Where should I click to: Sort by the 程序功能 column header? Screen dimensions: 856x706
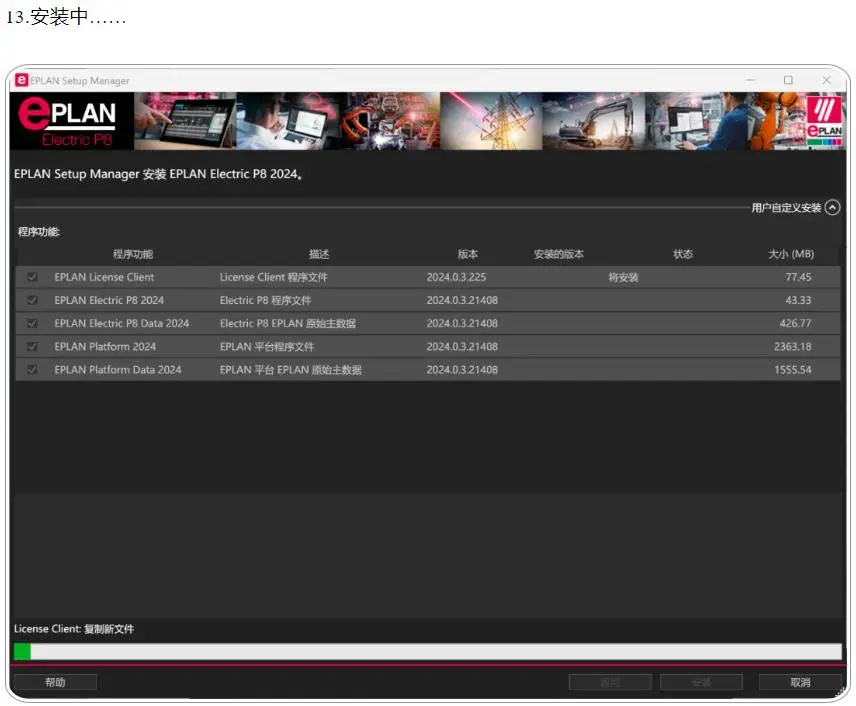133,254
